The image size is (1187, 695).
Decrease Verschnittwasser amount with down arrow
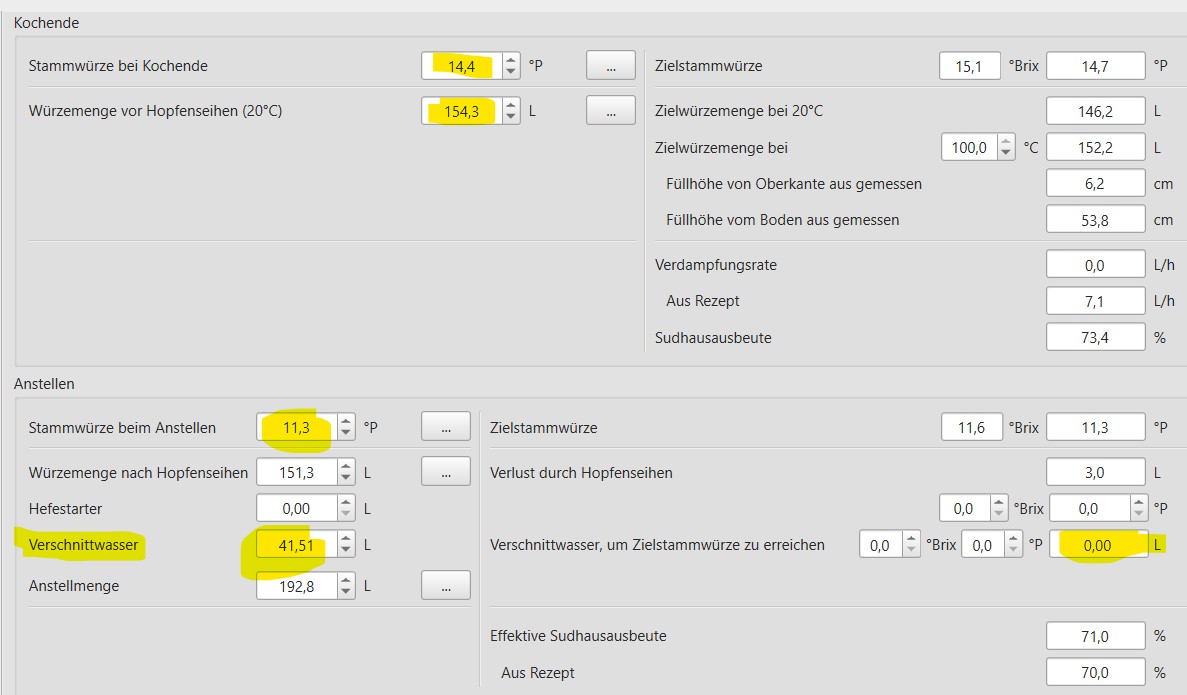[346, 550]
